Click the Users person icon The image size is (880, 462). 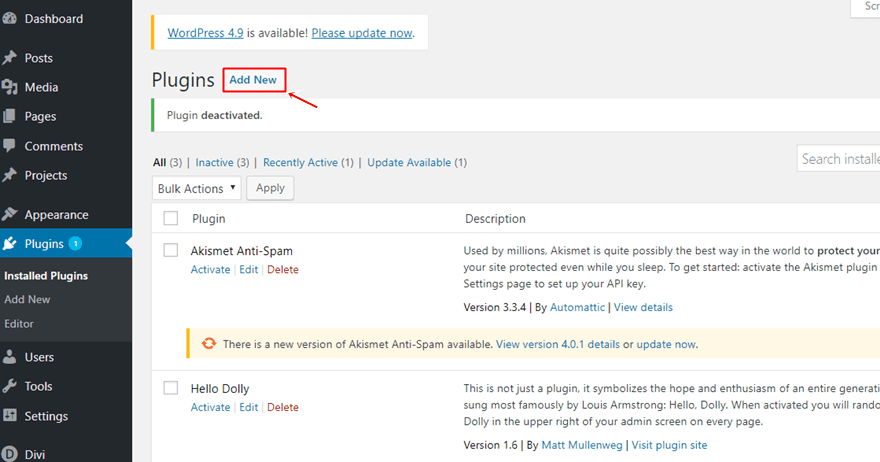(x=10, y=357)
